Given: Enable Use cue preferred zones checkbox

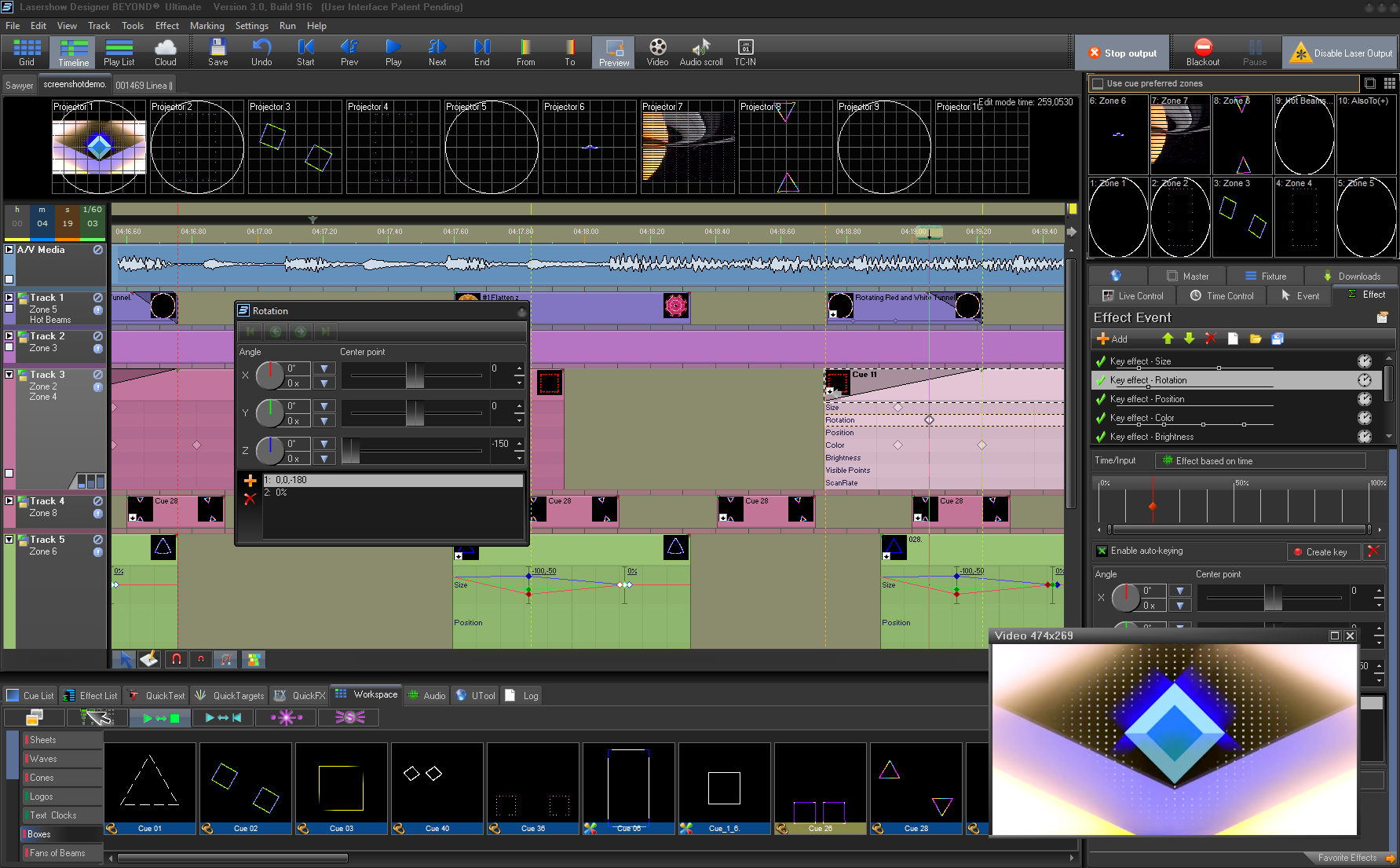Looking at the screenshot, I should point(1098,83).
